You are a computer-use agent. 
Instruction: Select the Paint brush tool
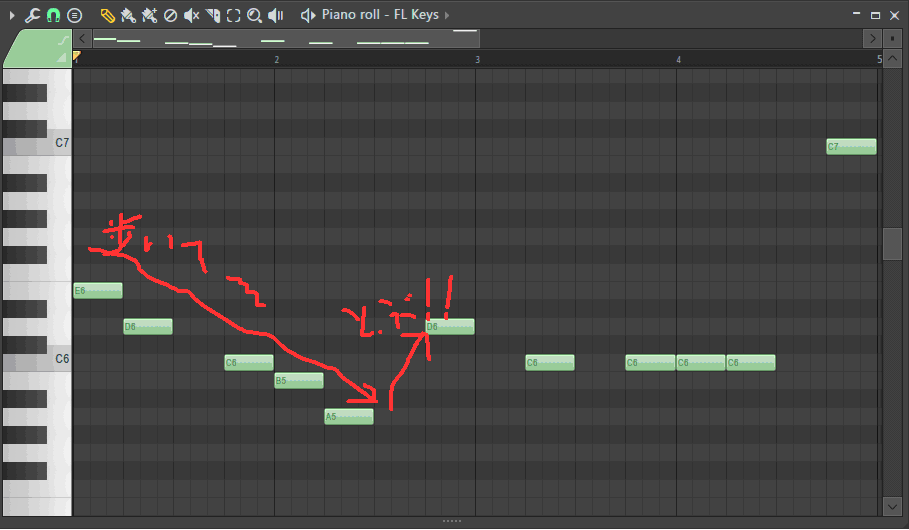click(x=128, y=15)
